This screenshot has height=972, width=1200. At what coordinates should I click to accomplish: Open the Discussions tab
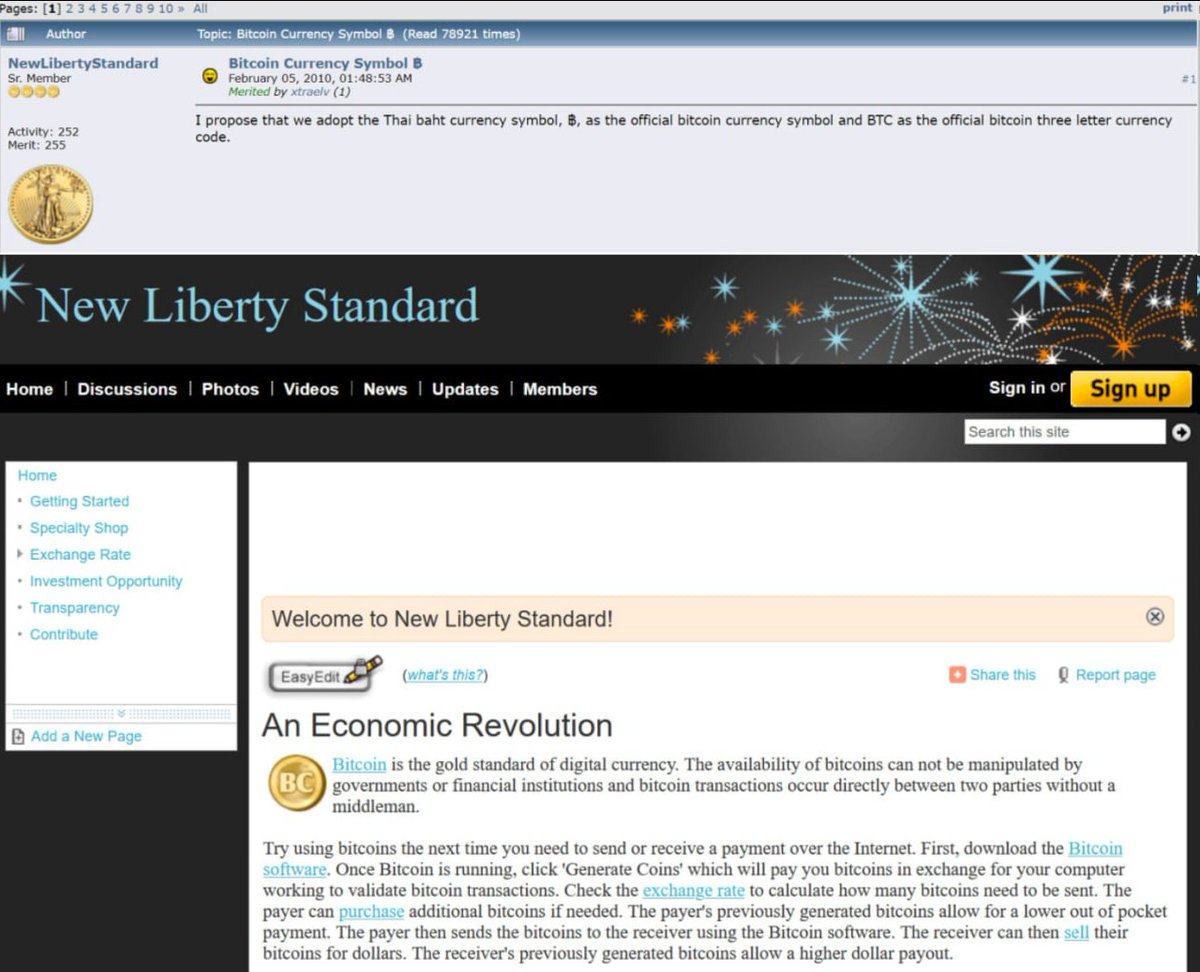127,389
